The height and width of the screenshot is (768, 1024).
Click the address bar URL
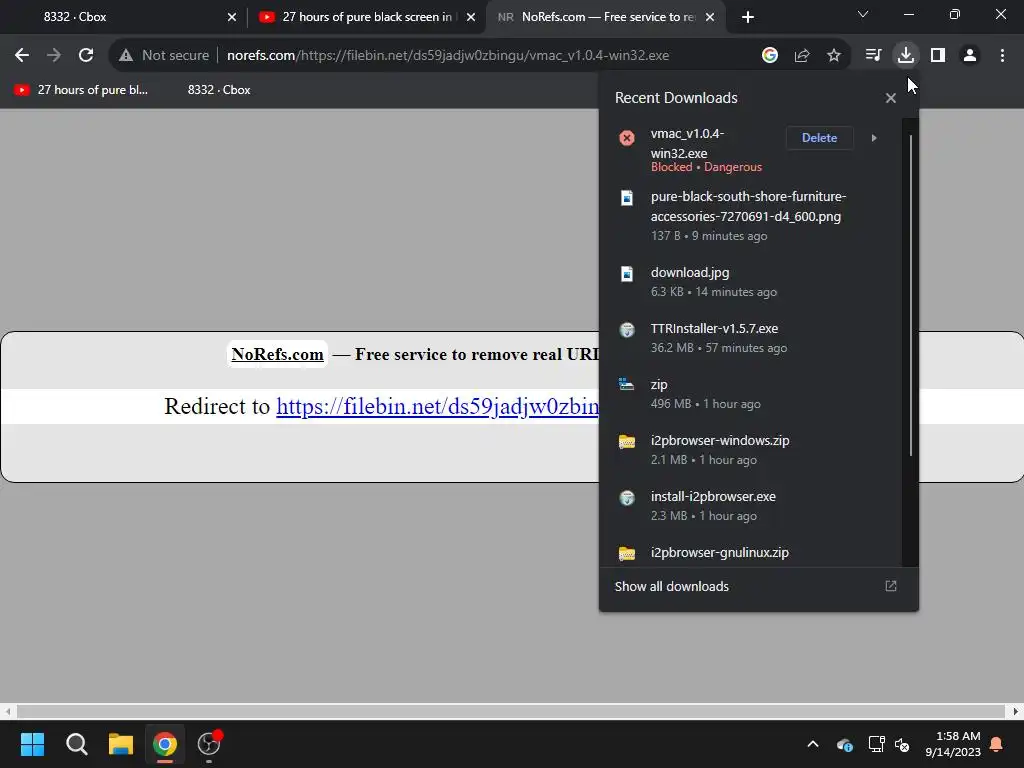[x=448, y=56]
